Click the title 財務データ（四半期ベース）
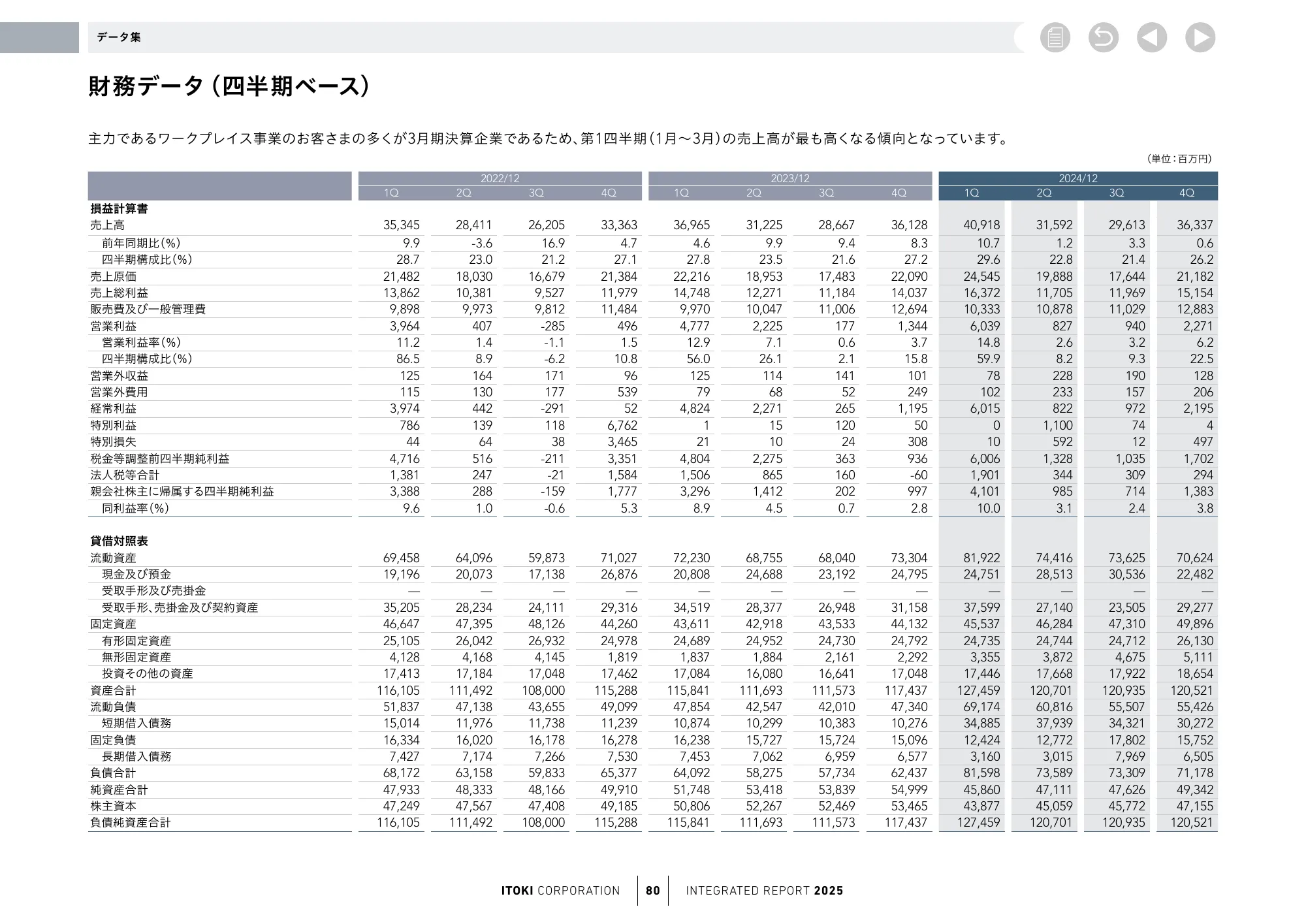1306x924 pixels. coord(227,84)
